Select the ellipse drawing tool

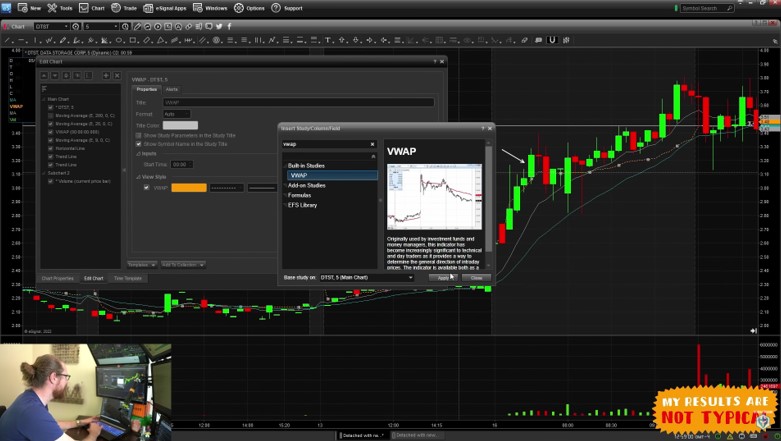pos(119,40)
